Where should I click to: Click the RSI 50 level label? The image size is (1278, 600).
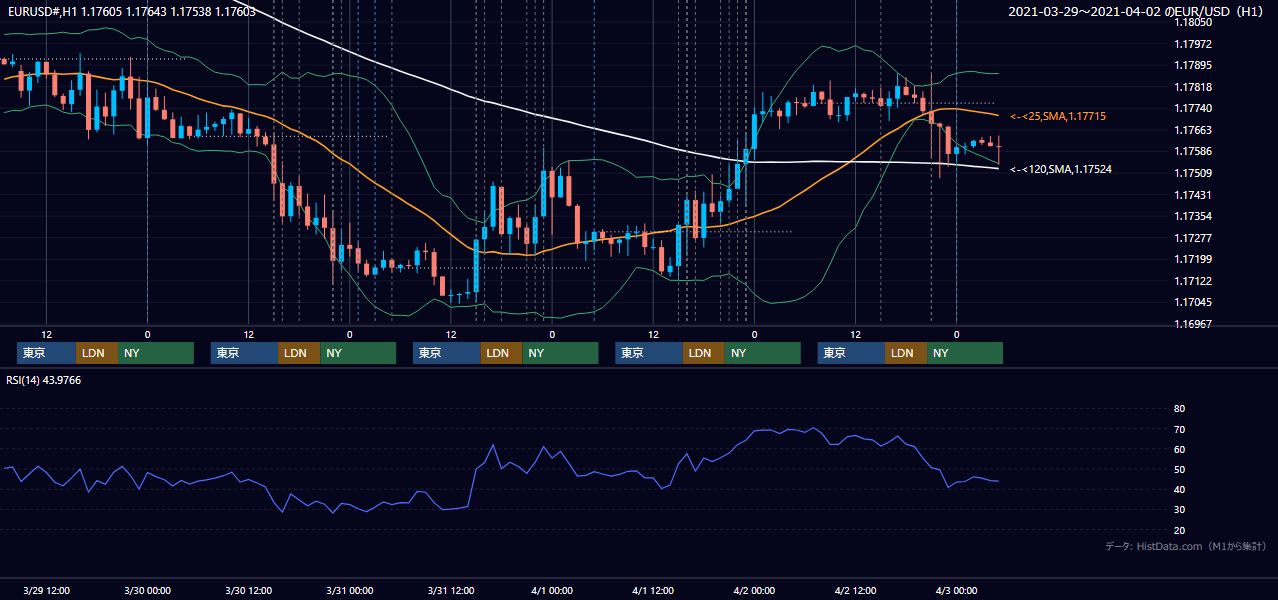[x=1179, y=469]
